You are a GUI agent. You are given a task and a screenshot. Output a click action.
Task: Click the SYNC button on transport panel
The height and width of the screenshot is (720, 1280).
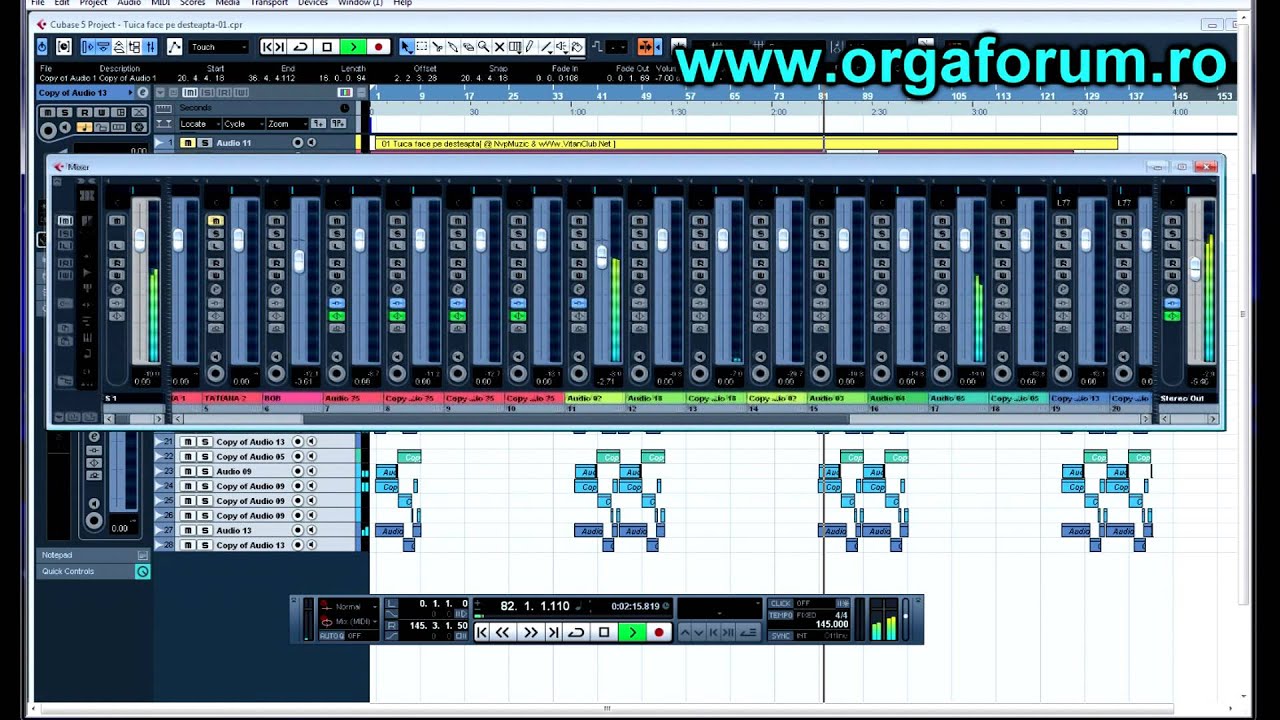[781, 636]
